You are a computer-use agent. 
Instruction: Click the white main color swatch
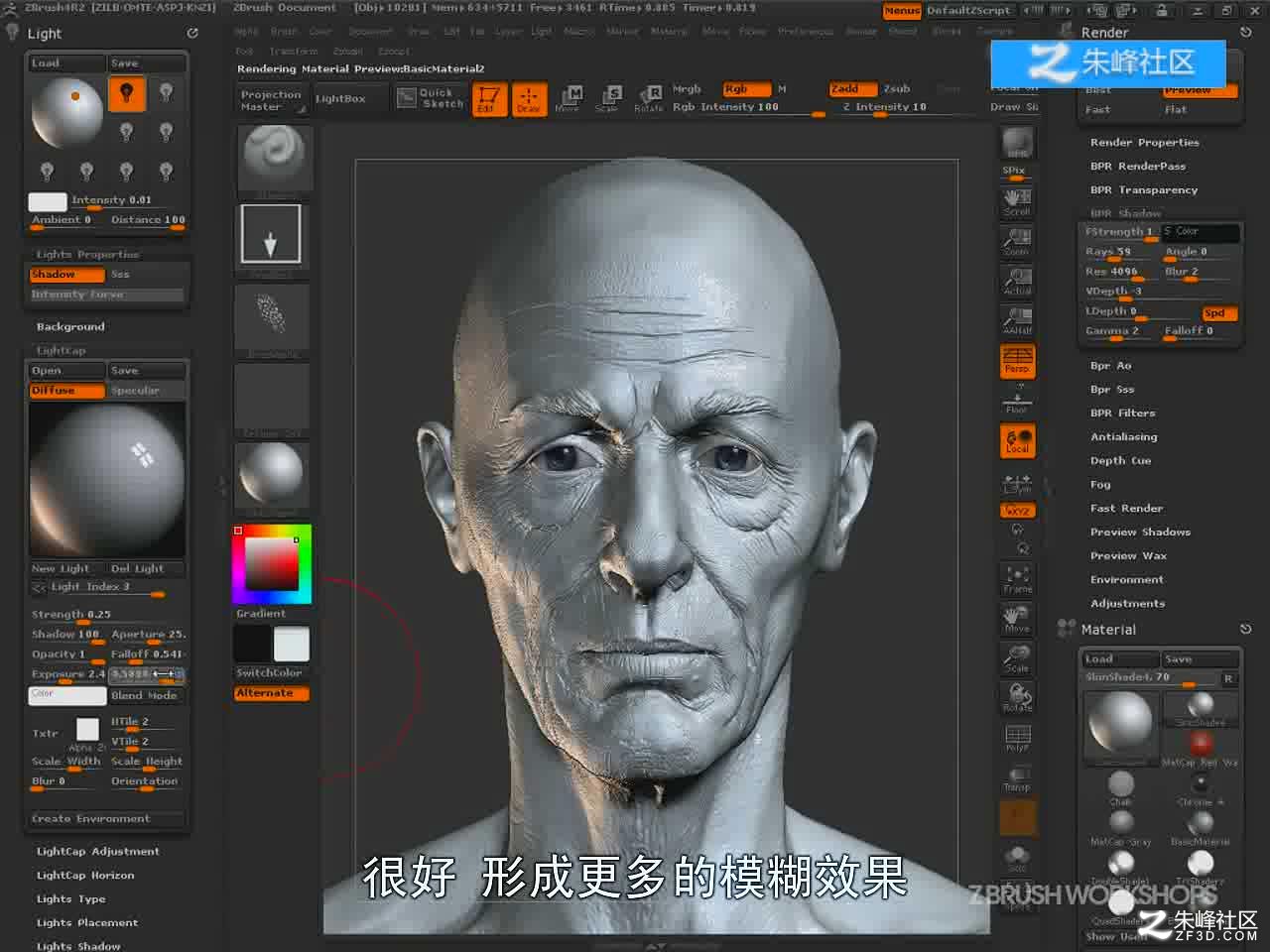[x=292, y=645]
